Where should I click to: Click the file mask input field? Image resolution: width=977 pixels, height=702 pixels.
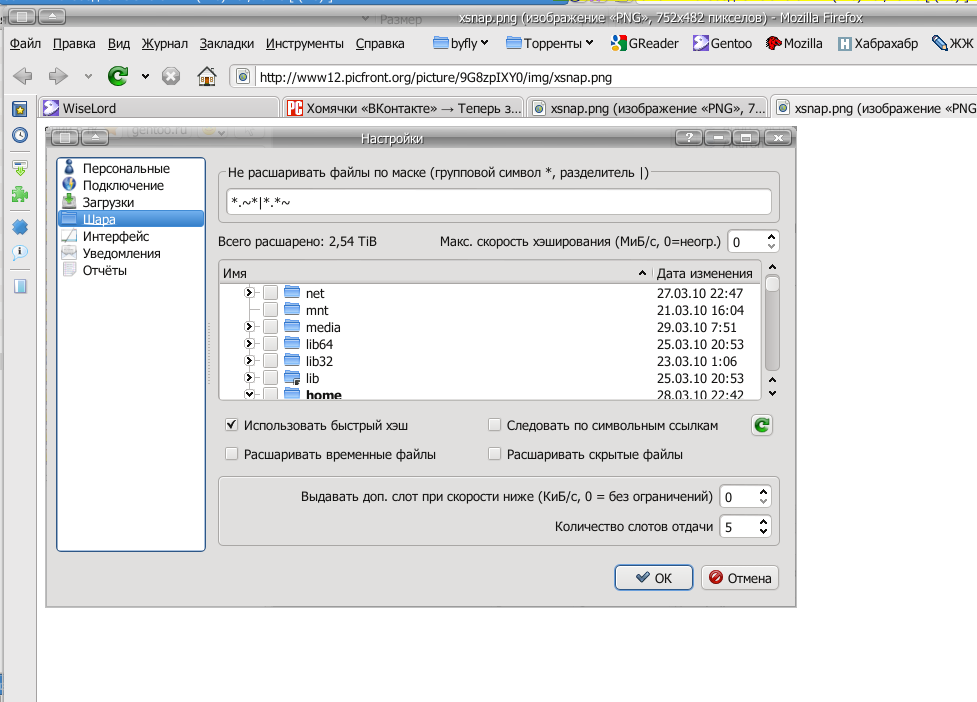499,202
